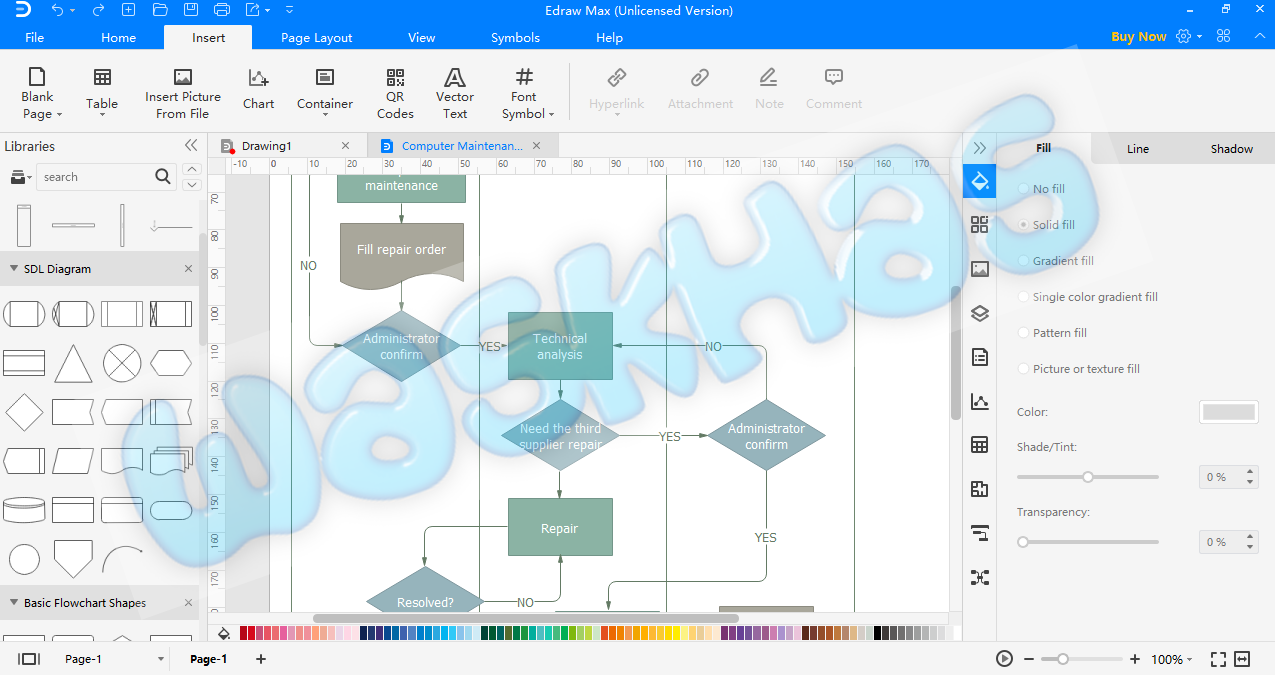Collapse the SDL Diagram library section

point(14,269)
